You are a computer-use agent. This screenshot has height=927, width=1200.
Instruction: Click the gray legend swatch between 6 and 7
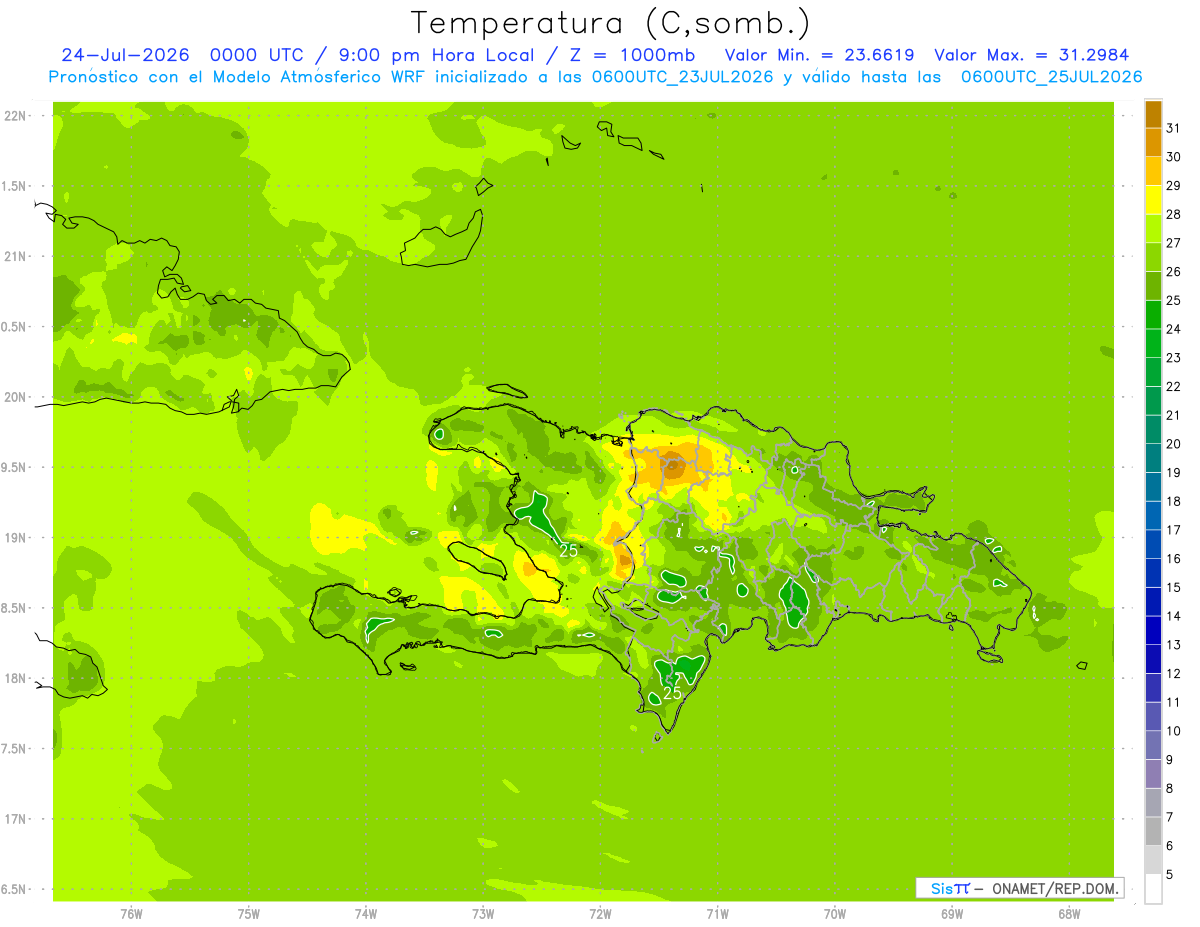(x=1153, y=831)
